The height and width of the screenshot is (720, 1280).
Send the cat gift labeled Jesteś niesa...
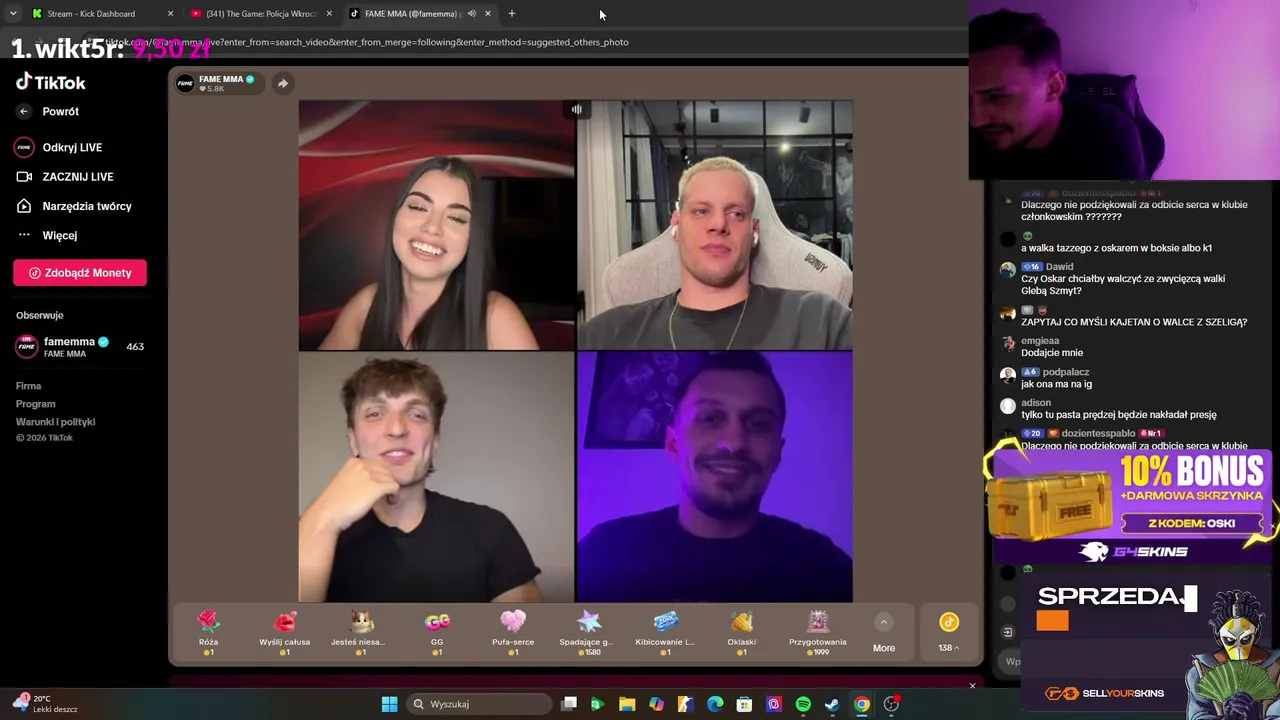[x=361, y=632]
